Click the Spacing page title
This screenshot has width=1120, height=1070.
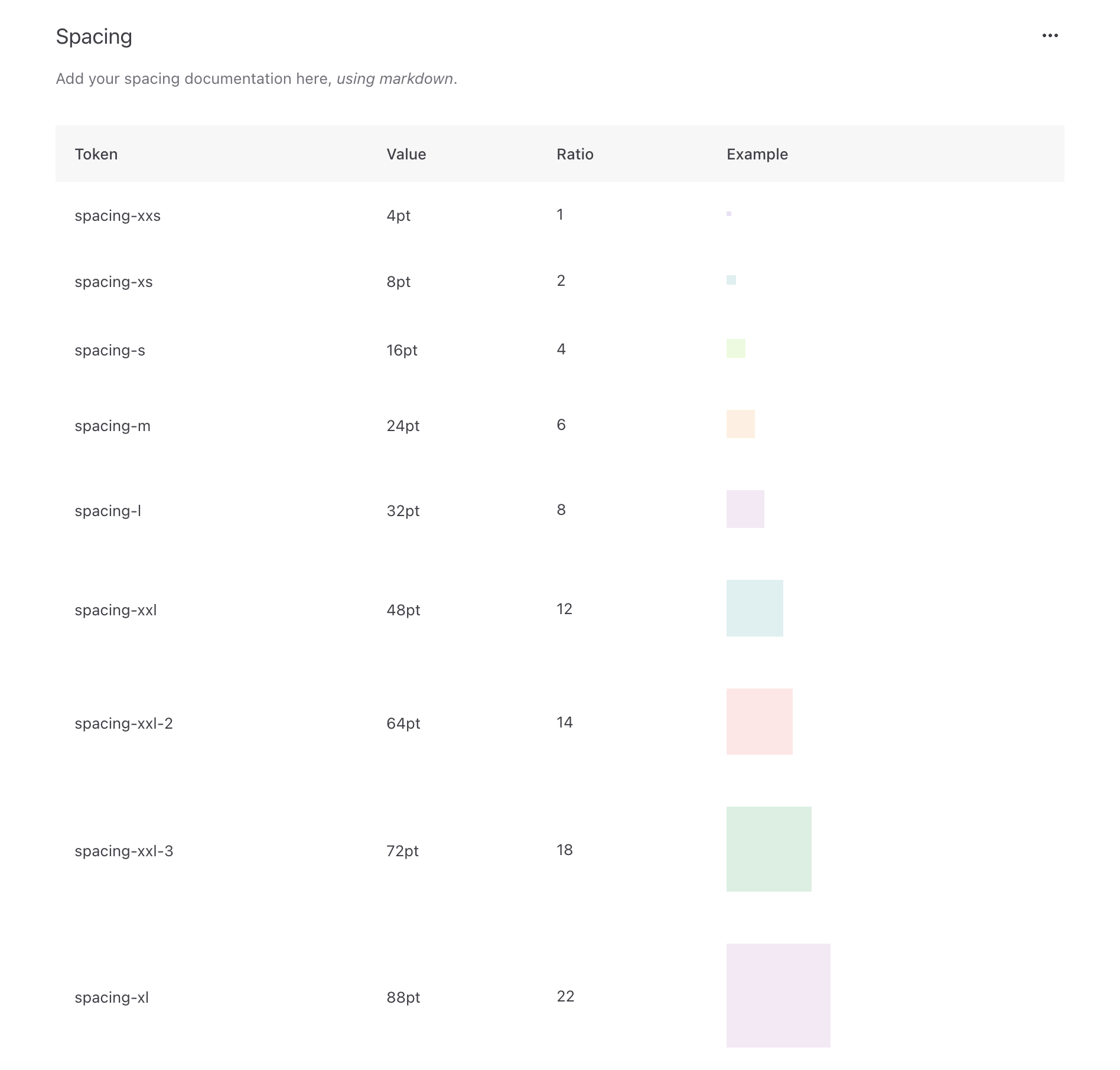click(94, 36)
